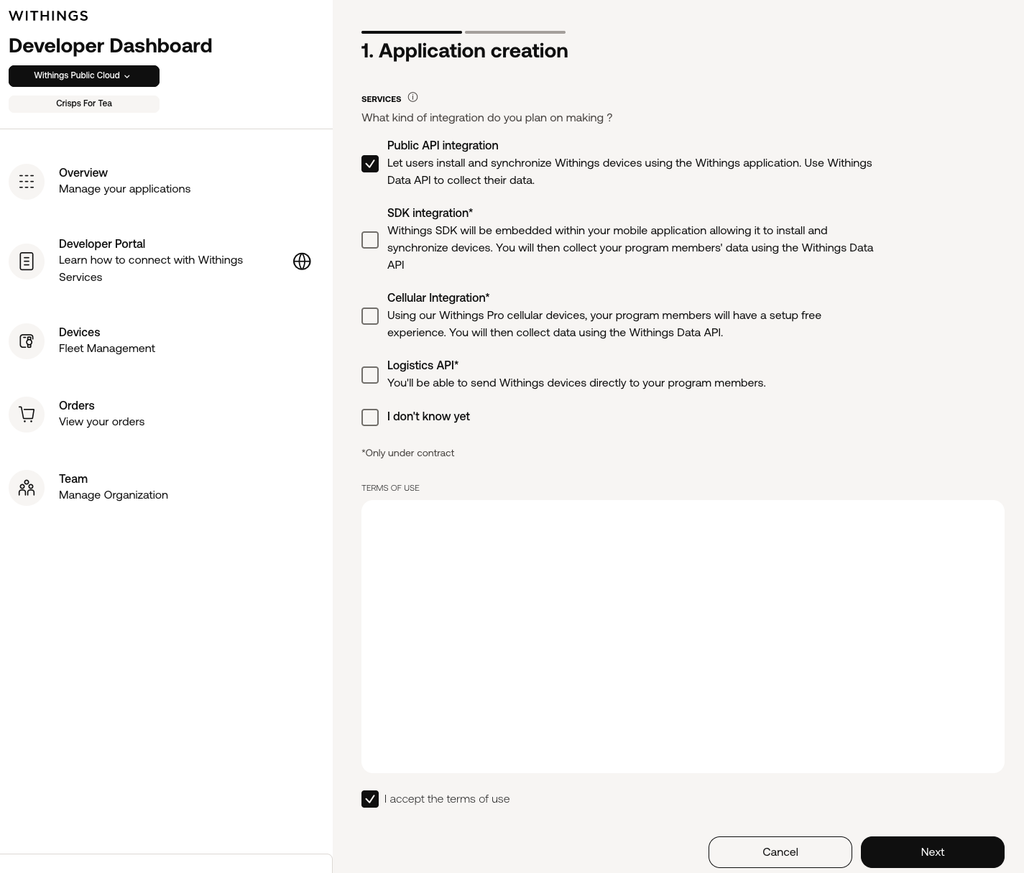1024x873 pixels.
Task: Open the Crisps For Tea organization selector
Action: (x=84, y=104)
